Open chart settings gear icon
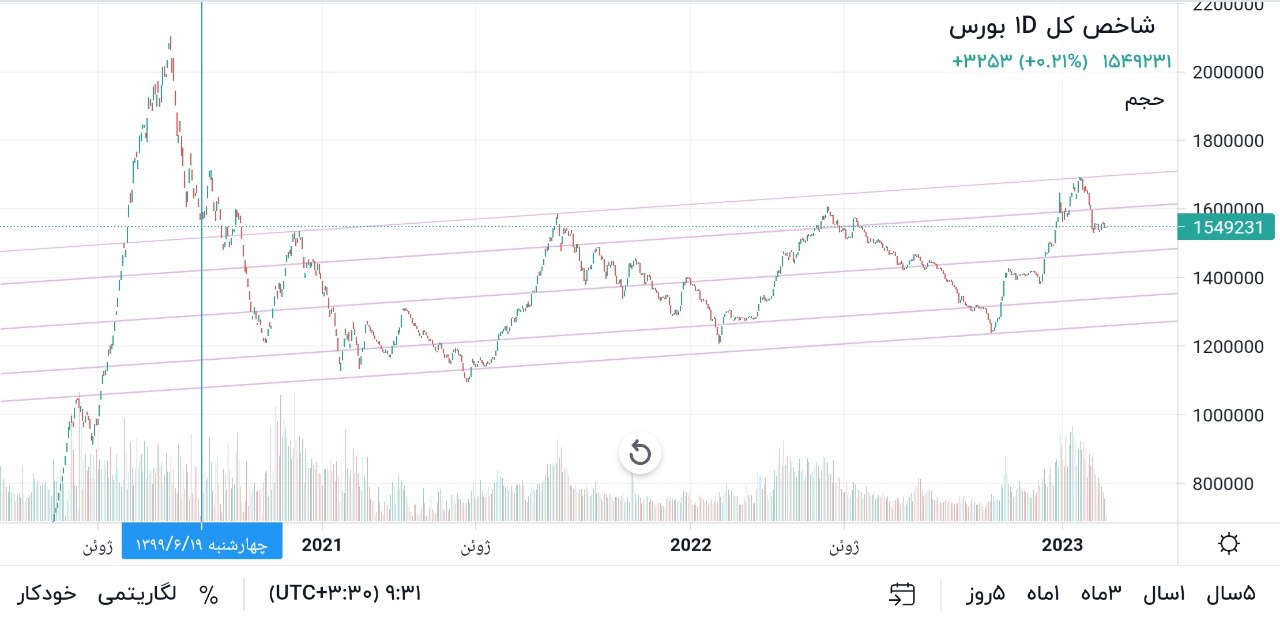This screenshot has height=623, width=1280. pyautogui.click(x=1229, y=544)
